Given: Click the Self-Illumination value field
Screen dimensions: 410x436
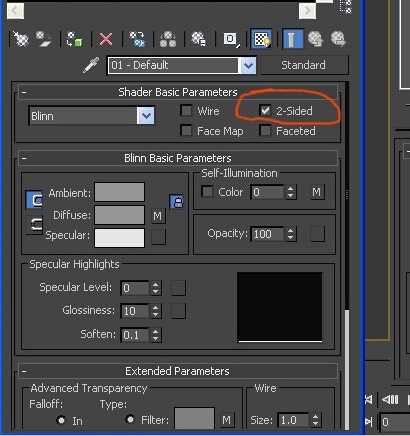Looking at the screenshot, I should tap(268, 192).
